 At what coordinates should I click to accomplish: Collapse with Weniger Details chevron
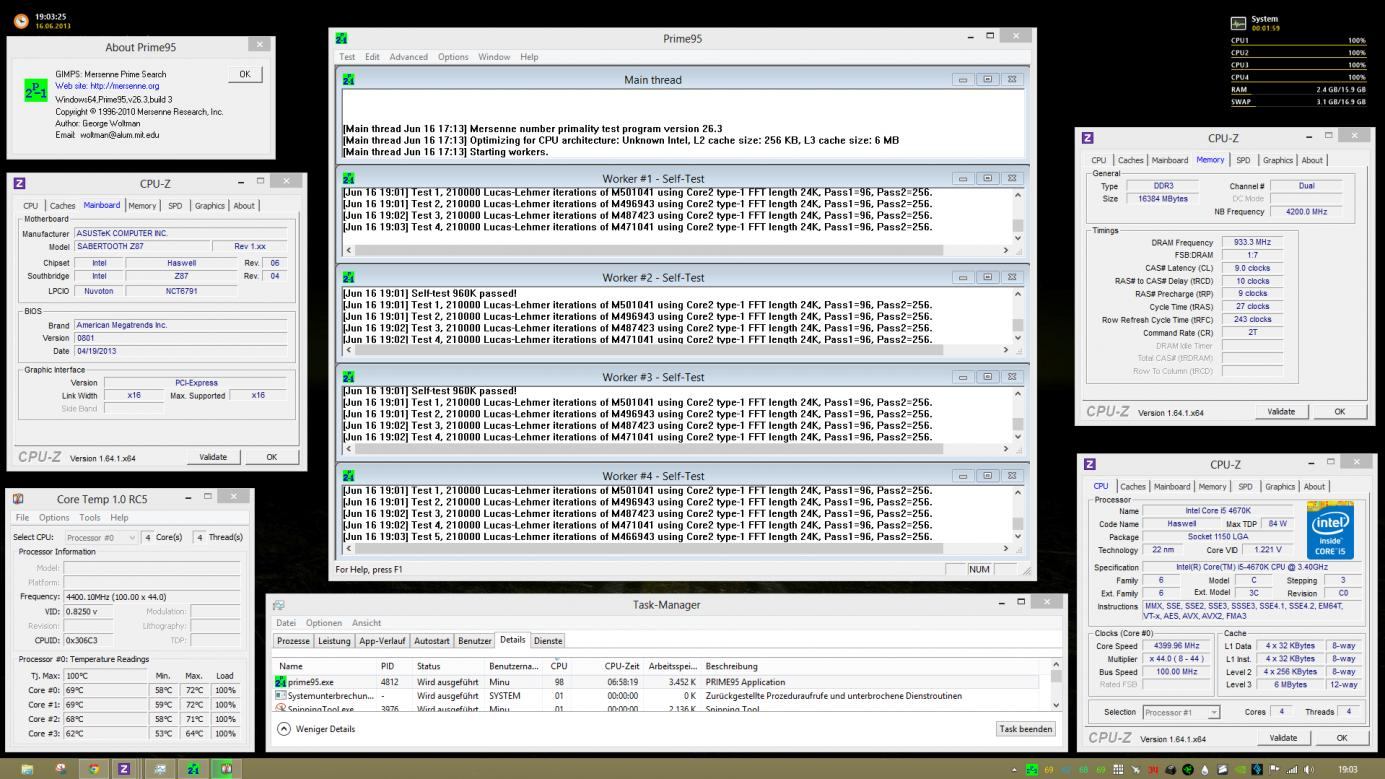[x=284, y=728]
